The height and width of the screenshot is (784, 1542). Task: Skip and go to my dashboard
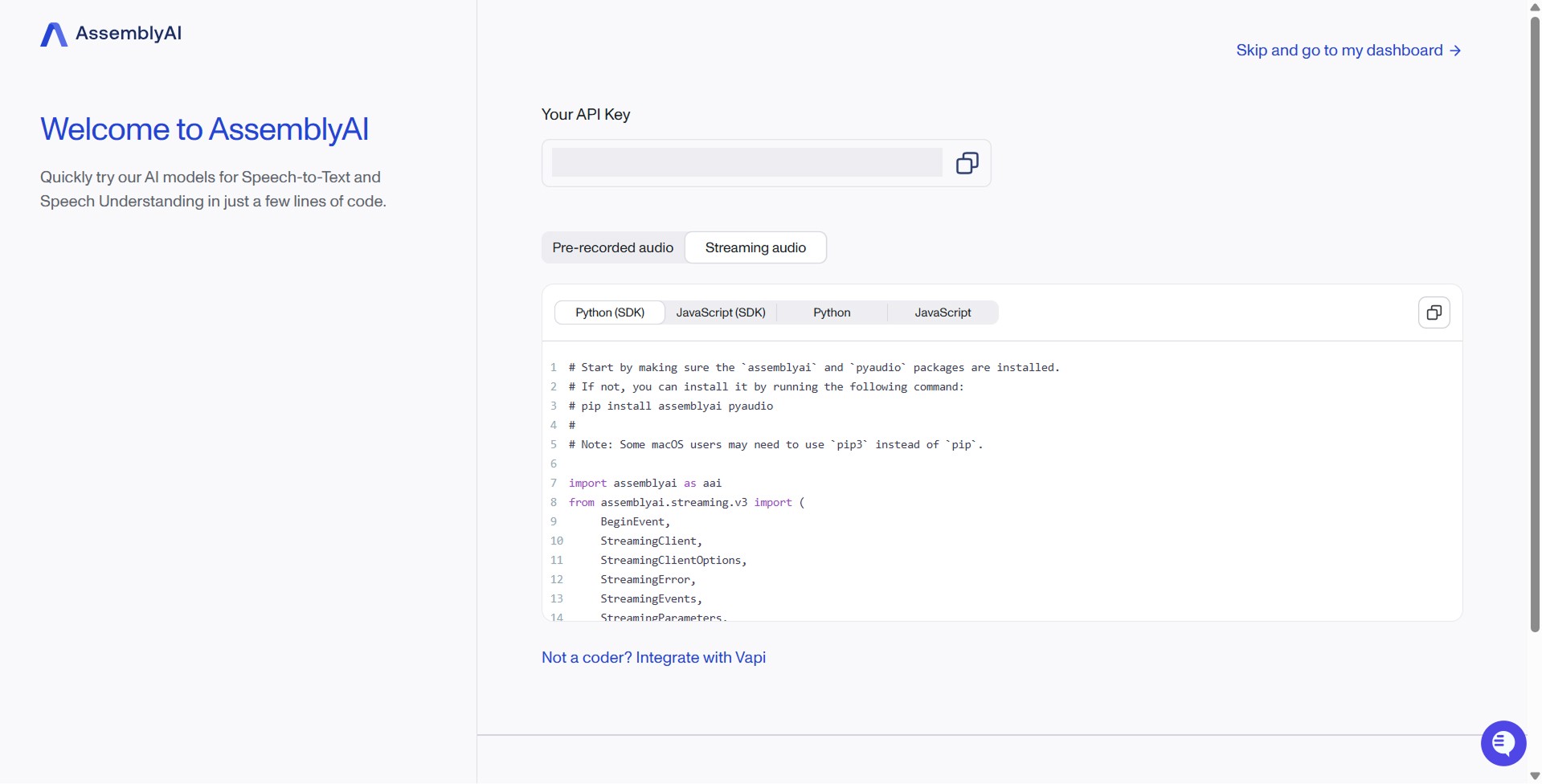pos(1348,50)
